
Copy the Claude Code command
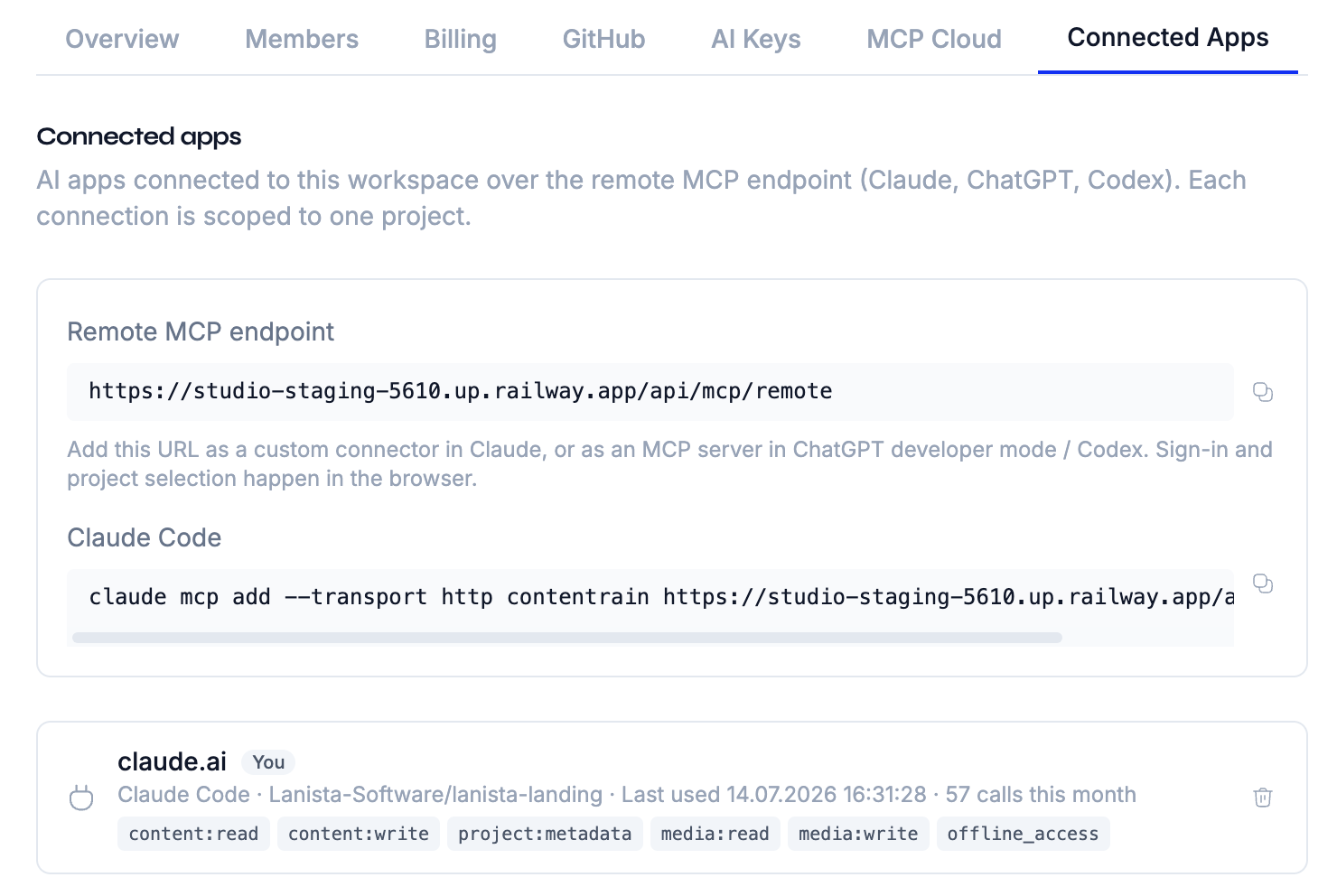click(1263, 583)
